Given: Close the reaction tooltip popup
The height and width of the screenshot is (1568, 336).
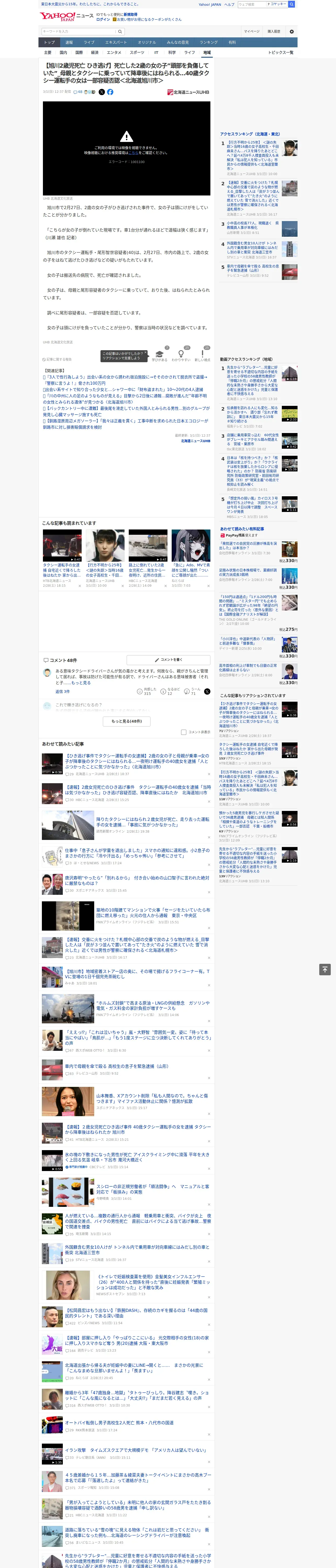Looking at the screenshot, I should pyautogui.click(x=145, y=353).
